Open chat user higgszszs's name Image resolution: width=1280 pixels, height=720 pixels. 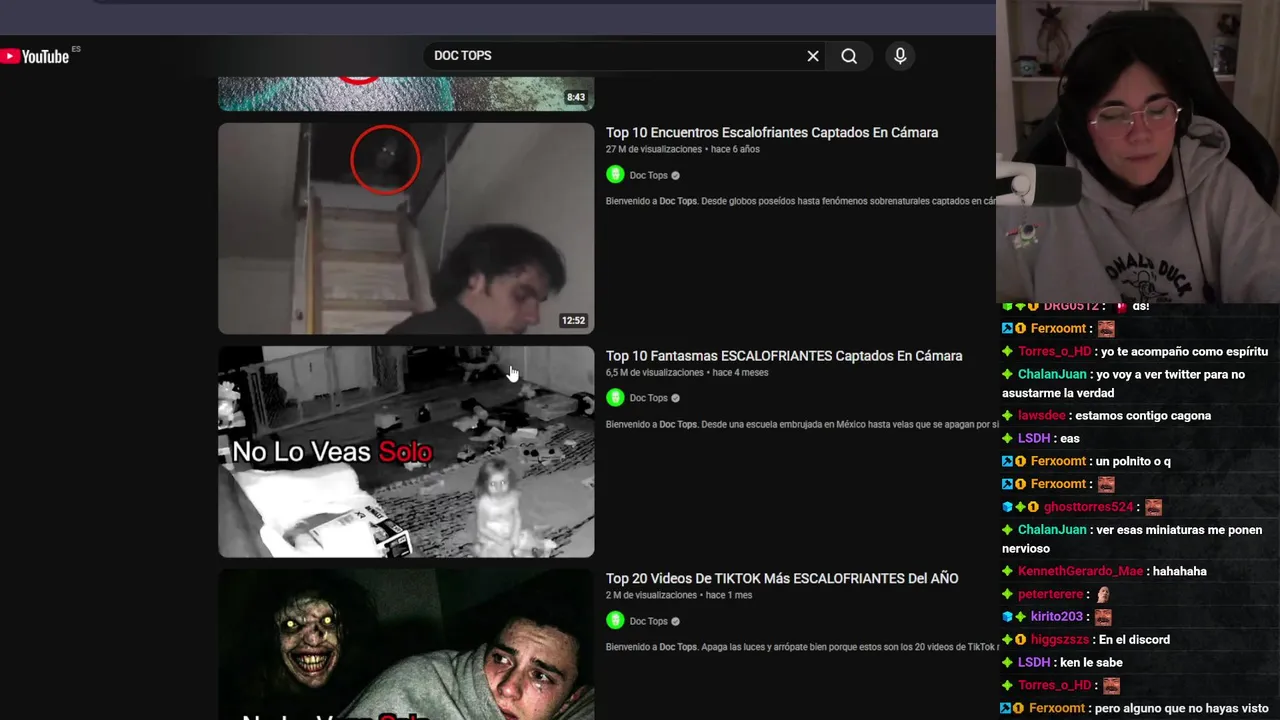click(1059, 639)
